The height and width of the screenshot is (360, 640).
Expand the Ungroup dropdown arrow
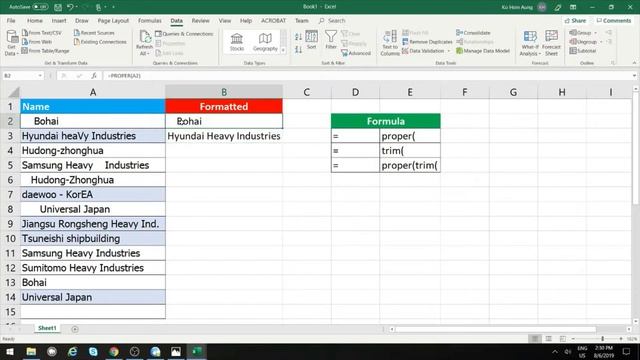point(601,42)
